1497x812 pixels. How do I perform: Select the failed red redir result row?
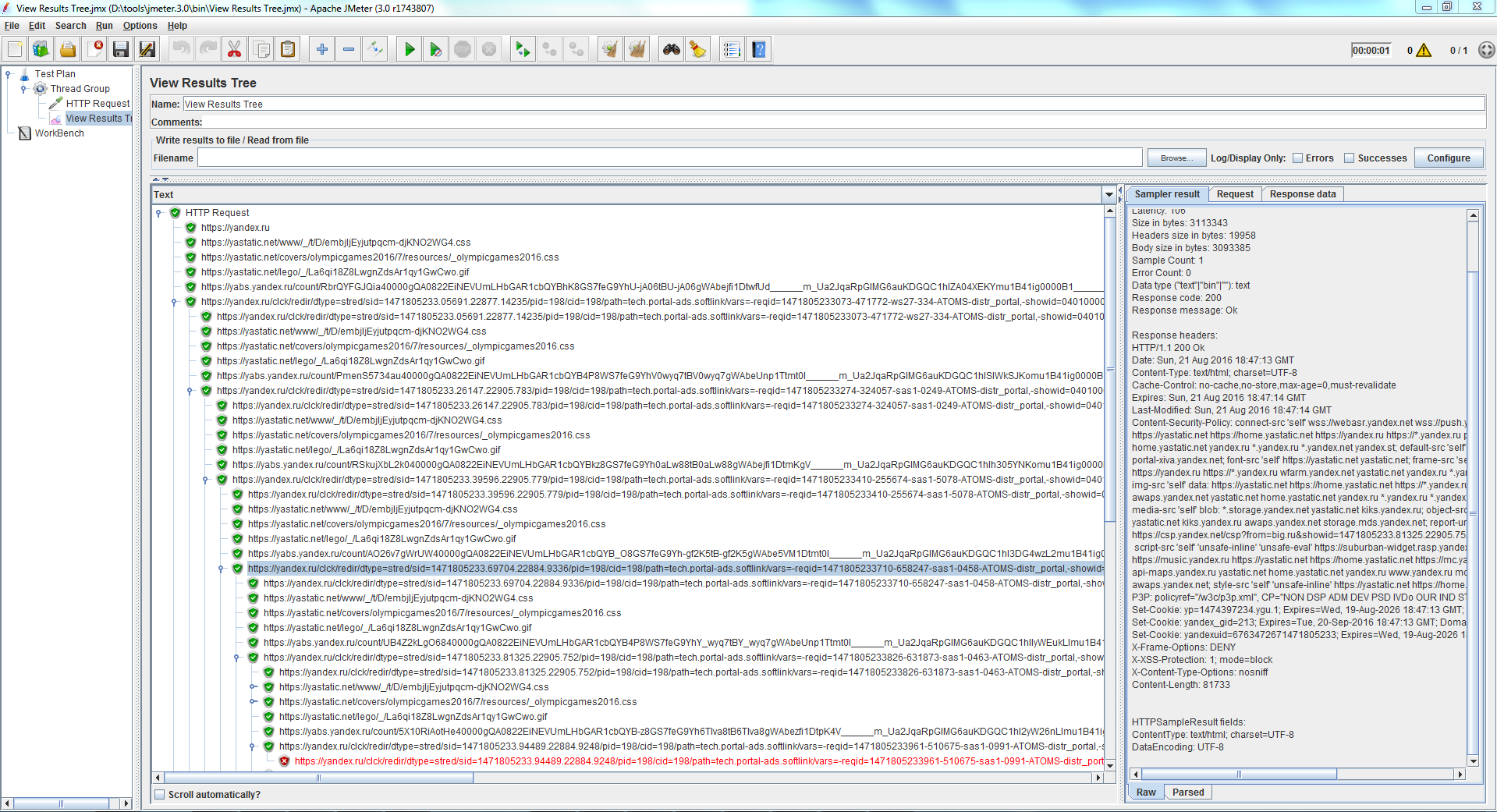pos(698,761)
